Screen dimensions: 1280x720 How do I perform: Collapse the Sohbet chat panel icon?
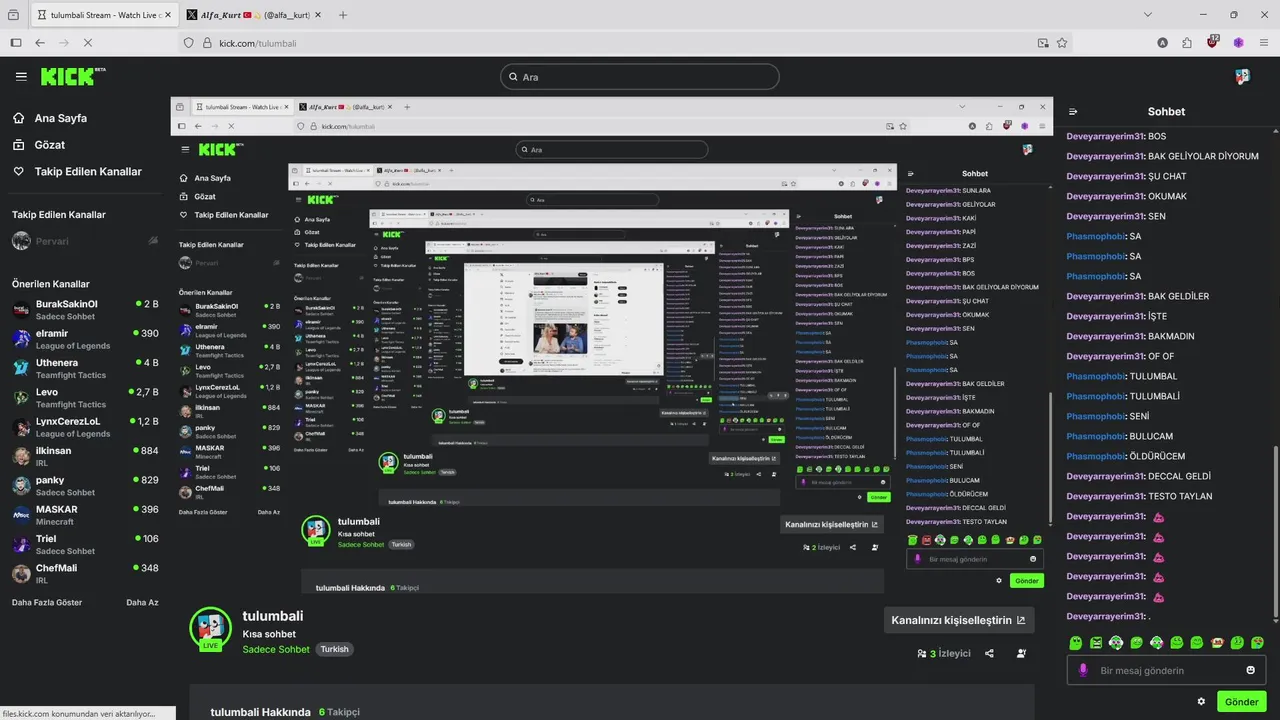click(x=1073, y=112)
